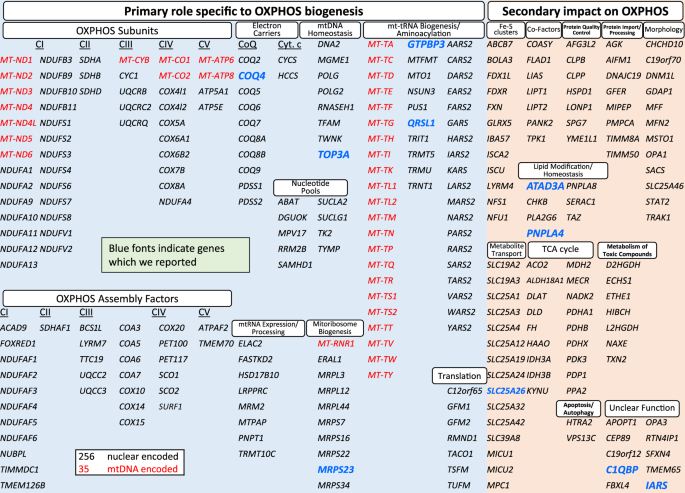This screenshot has height=493, width=685.
Task: Click the red gene MT-ND1
Action: pos(16,60)
